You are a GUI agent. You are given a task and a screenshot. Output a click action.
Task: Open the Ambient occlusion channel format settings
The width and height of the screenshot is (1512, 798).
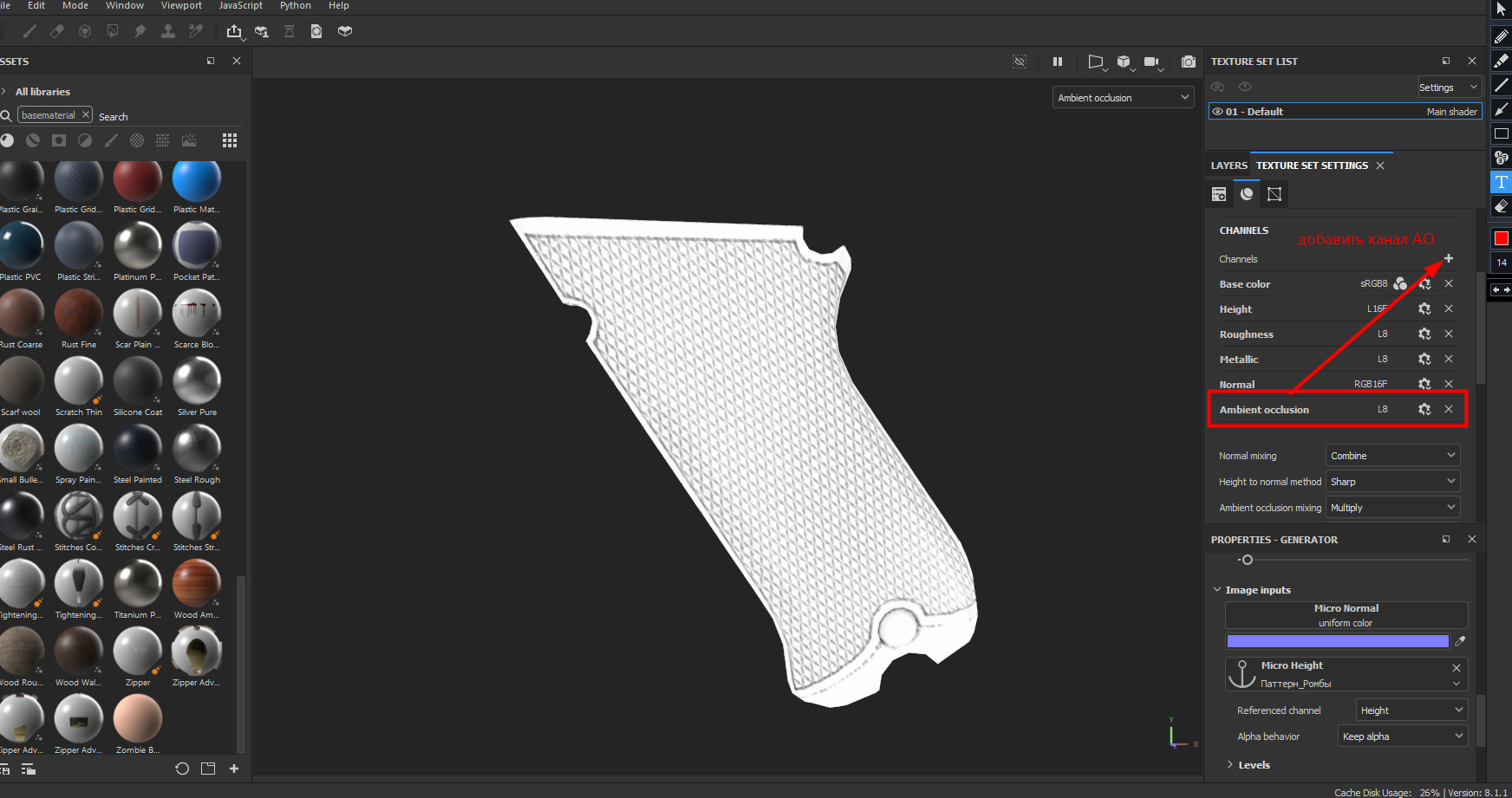click(1424, 409)
